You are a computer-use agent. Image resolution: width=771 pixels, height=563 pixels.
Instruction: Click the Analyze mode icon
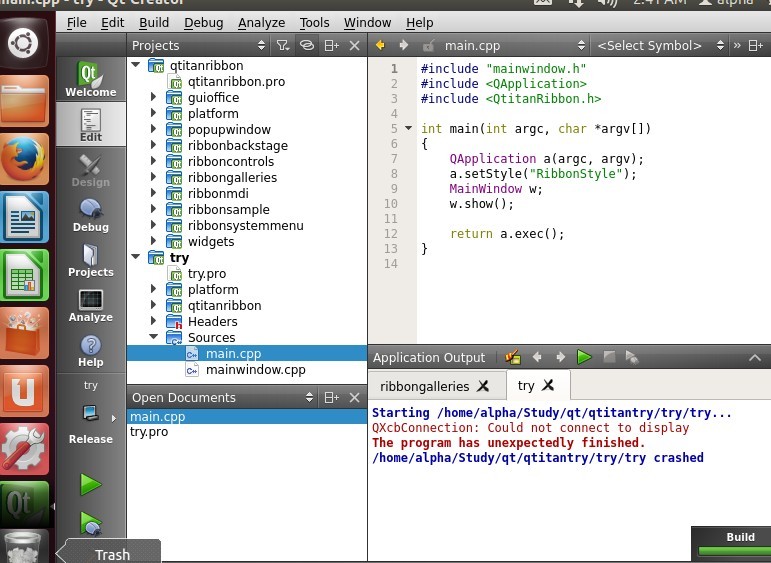pyautogui.click(x=91, y=305)
